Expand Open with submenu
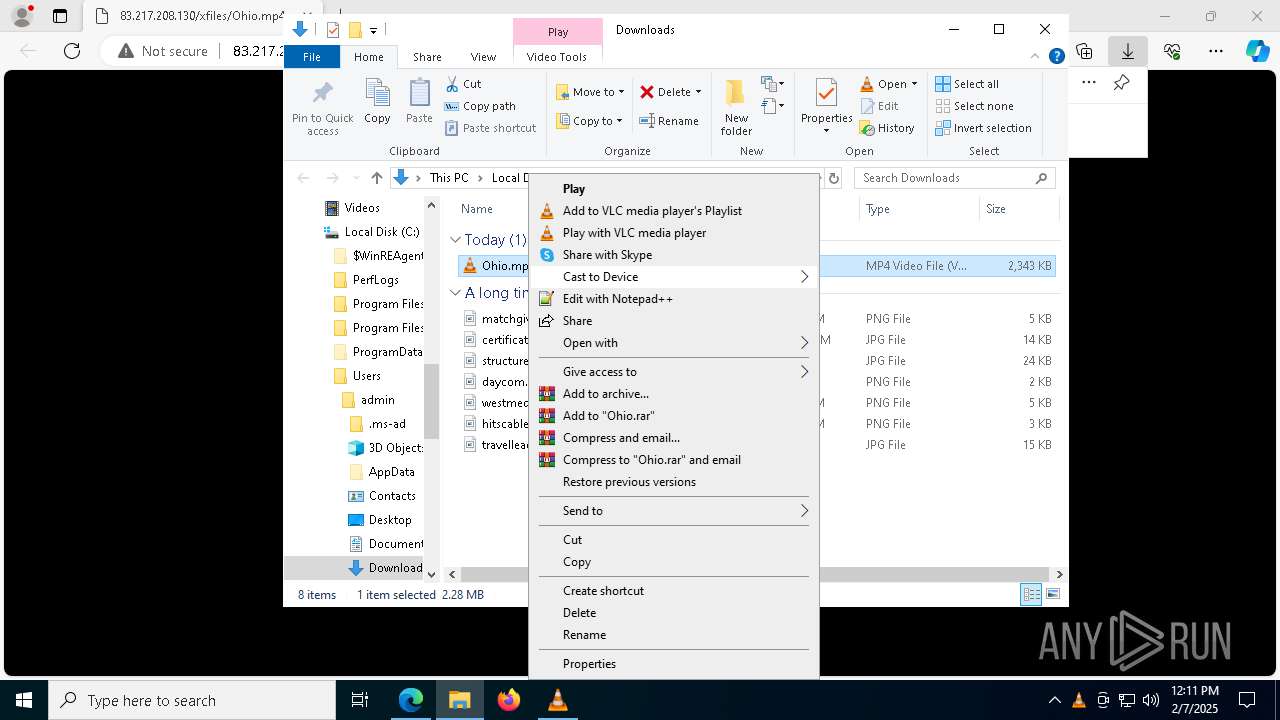 (x=674, y=343)
